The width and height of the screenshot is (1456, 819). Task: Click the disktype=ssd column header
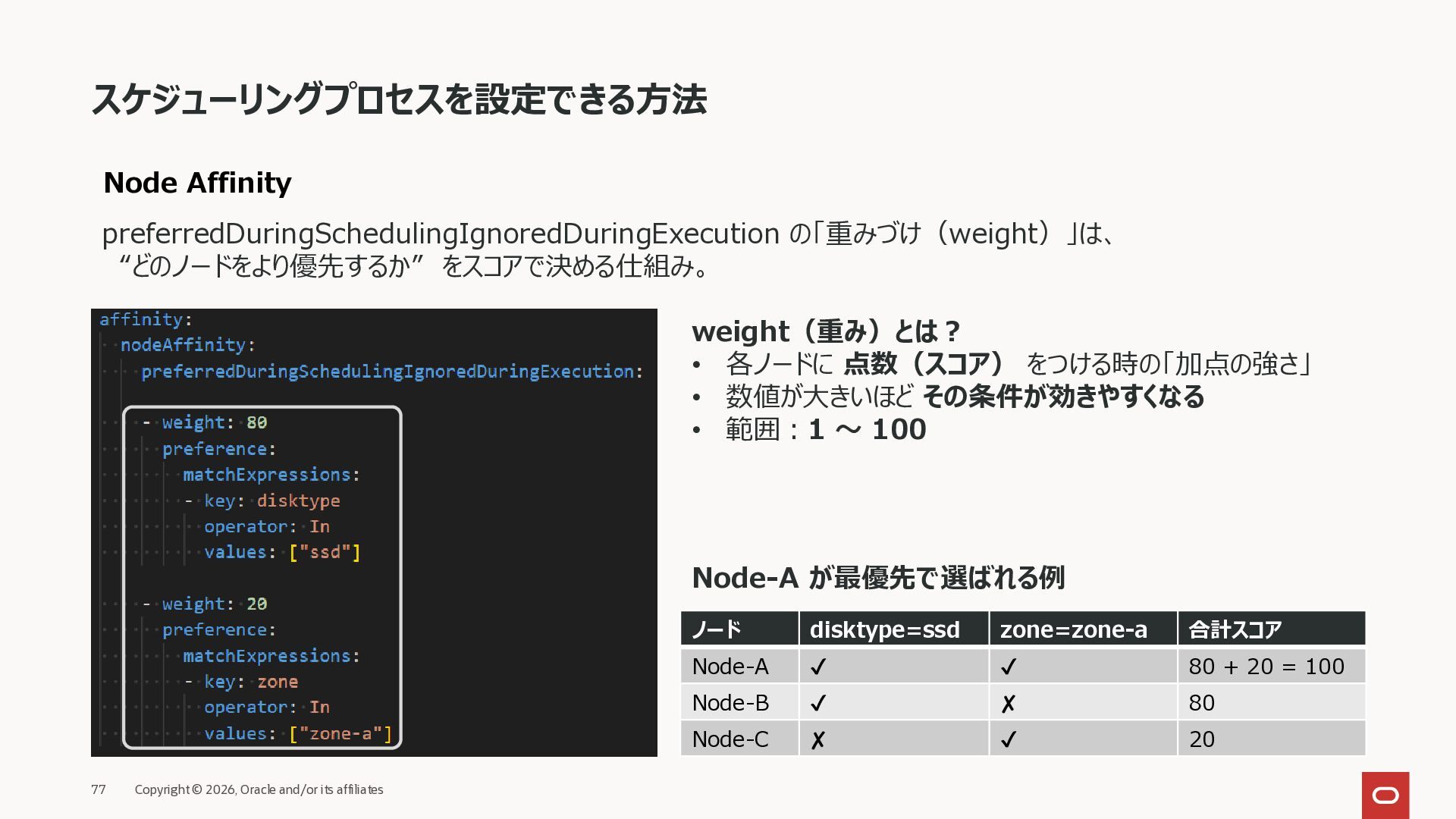pos(884,629)
